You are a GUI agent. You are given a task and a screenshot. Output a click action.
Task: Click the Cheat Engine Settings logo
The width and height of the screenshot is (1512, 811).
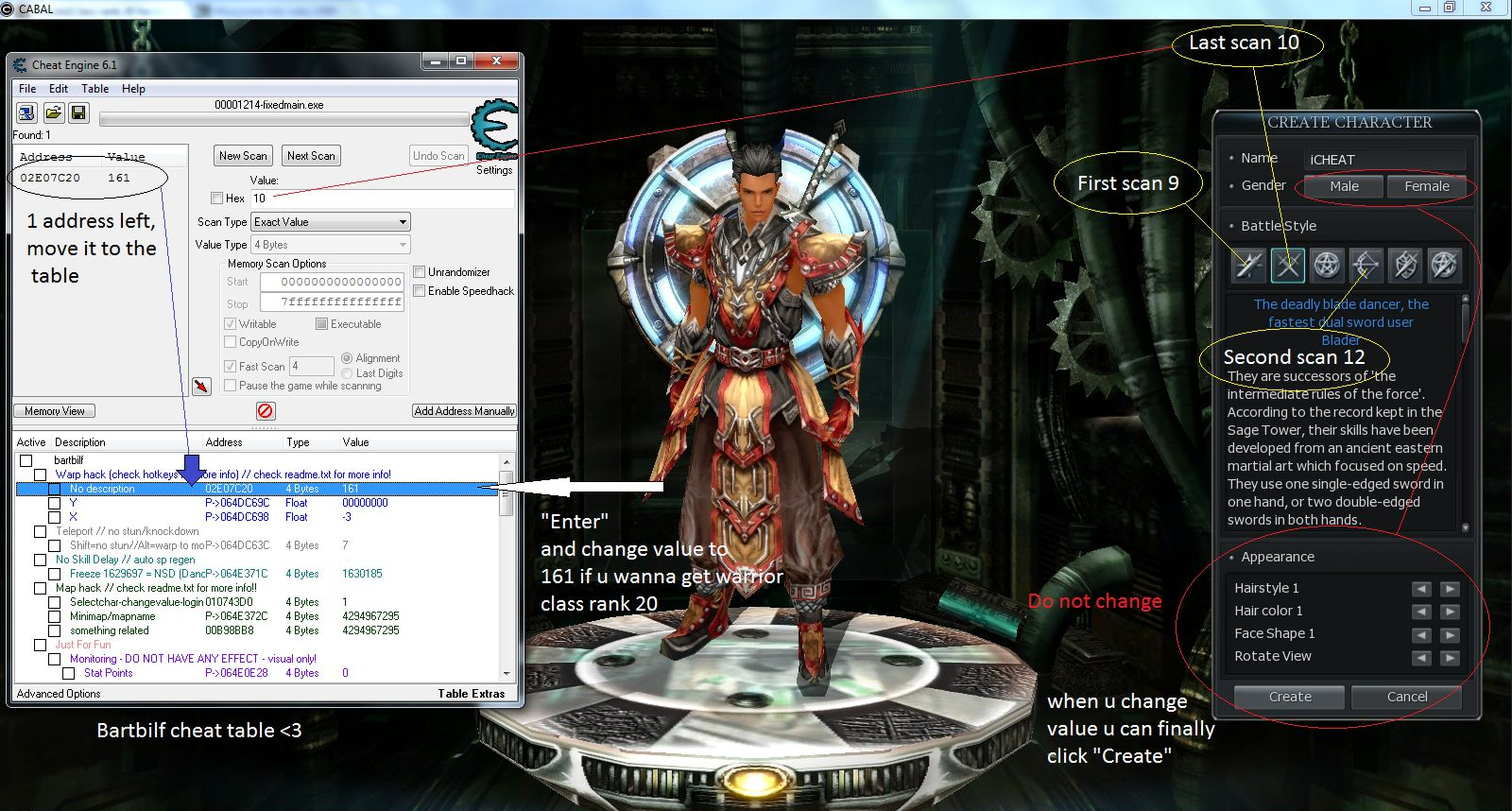coord(495,132)
